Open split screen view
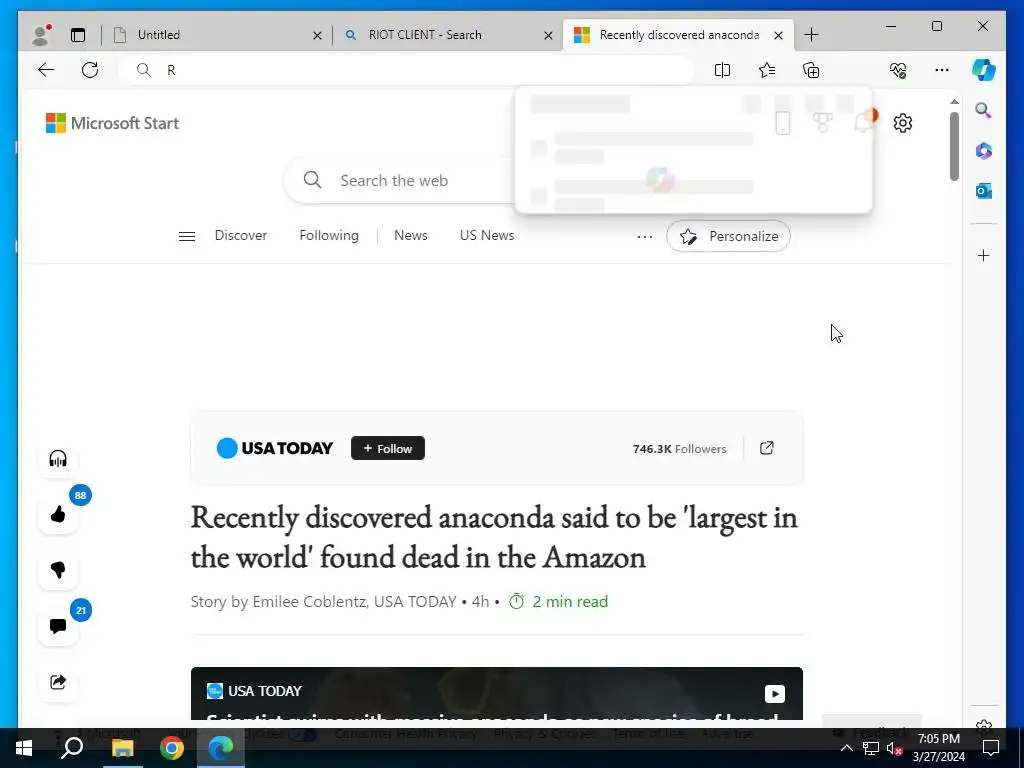 [x=722, y=70]
